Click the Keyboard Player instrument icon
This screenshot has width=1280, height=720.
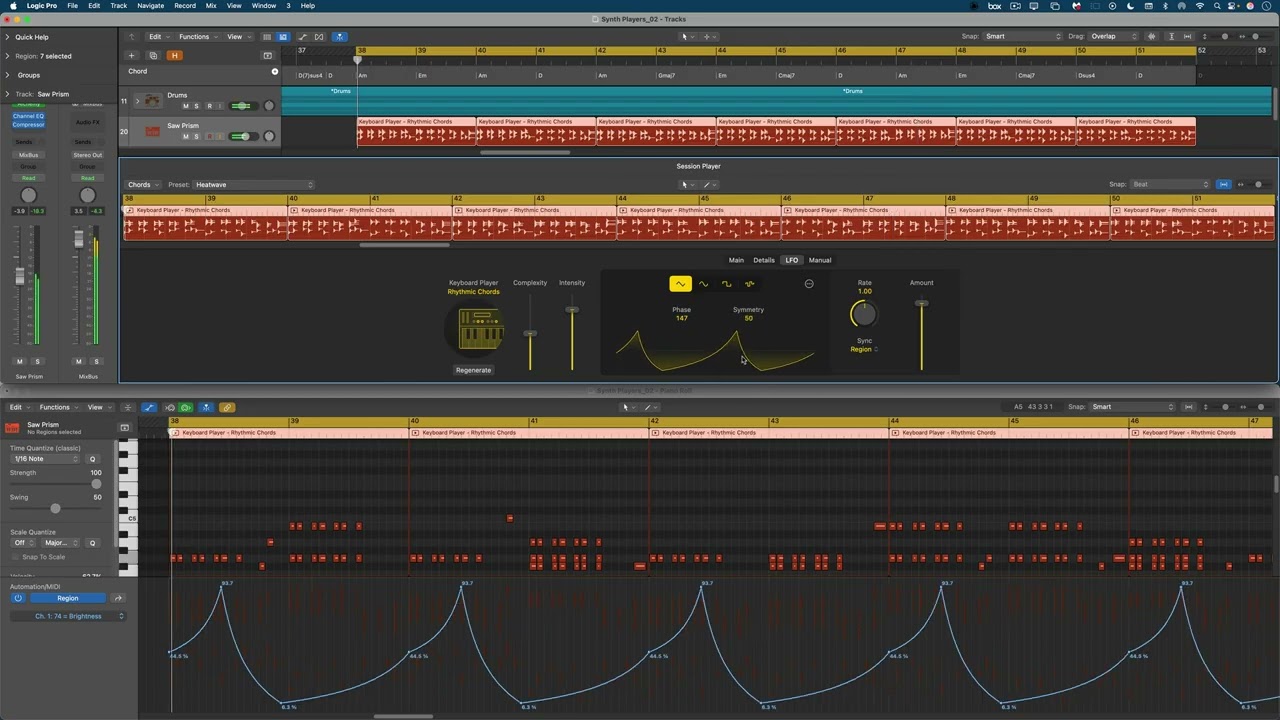(474, 330)
